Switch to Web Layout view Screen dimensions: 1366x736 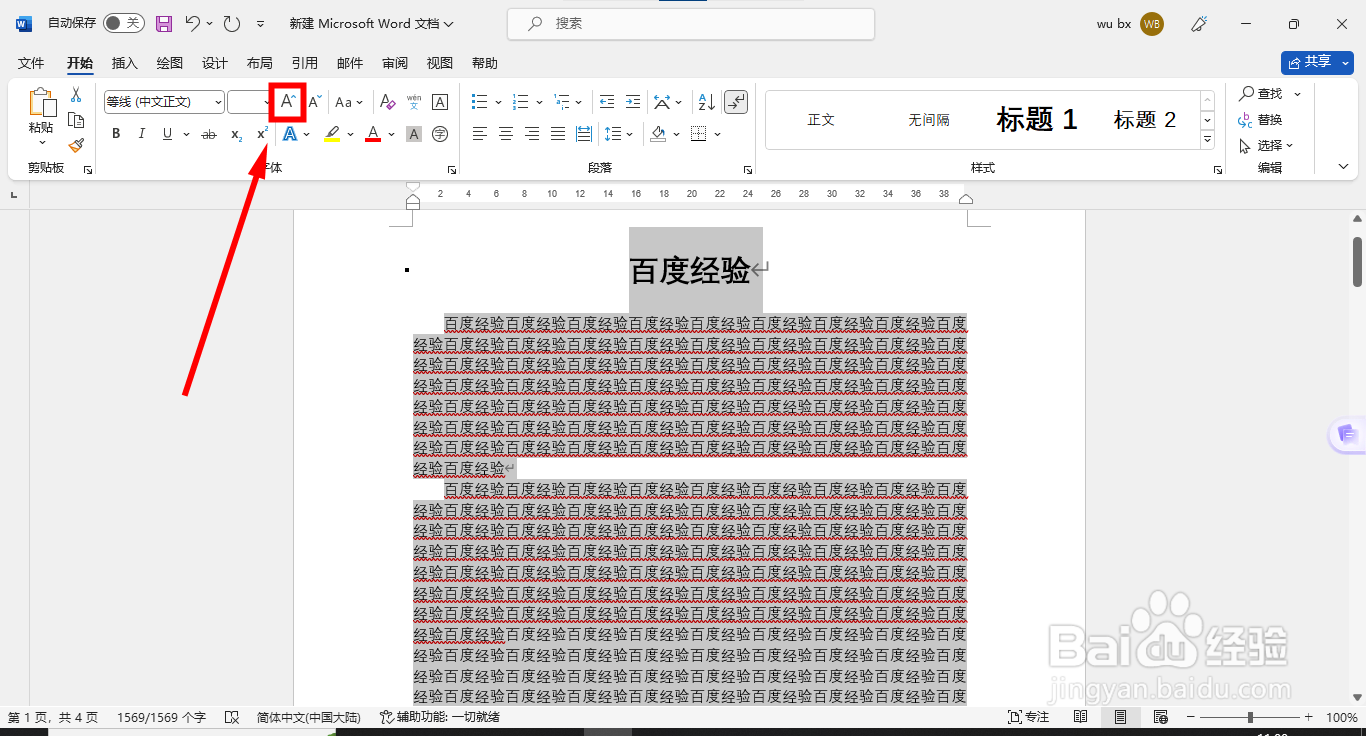tap(1161, 717)
